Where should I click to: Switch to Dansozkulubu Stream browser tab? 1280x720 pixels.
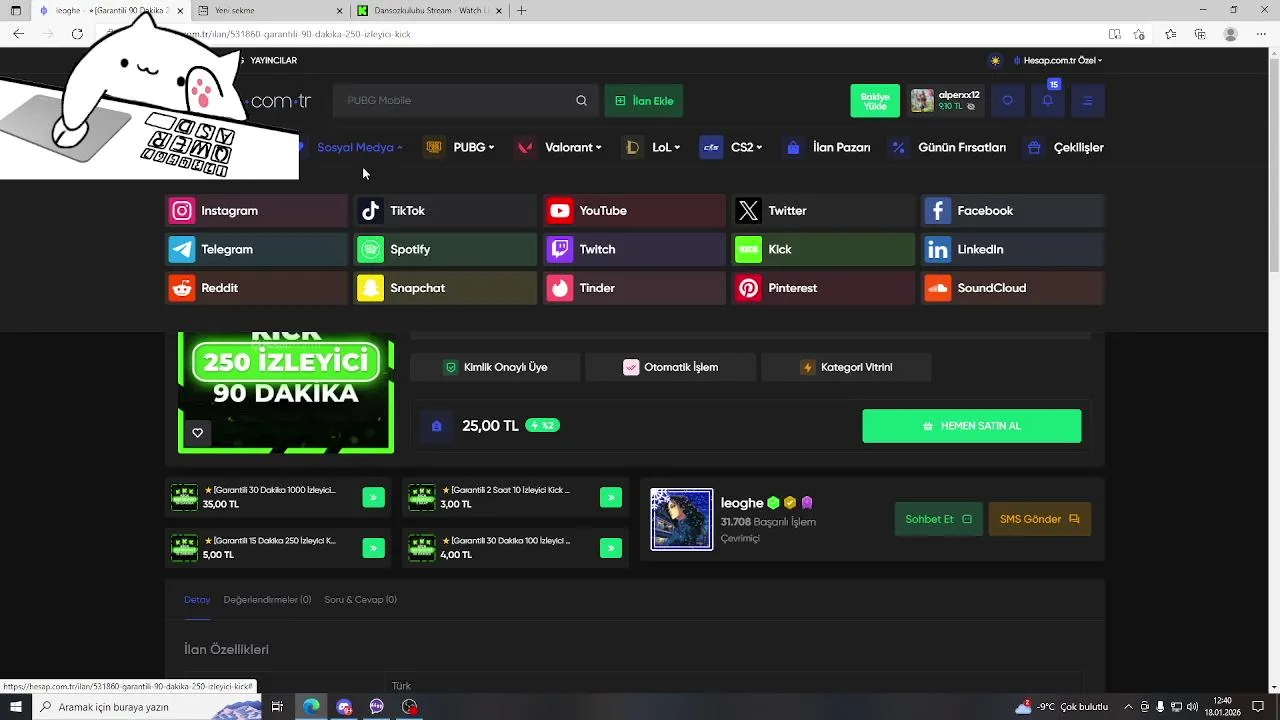[x=432, y=10]
